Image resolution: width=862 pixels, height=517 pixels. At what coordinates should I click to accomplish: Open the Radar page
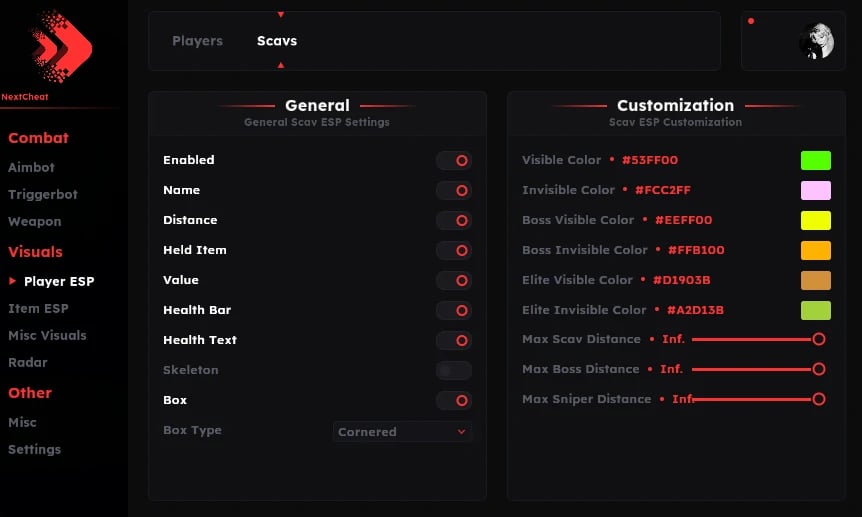[28, 363]
